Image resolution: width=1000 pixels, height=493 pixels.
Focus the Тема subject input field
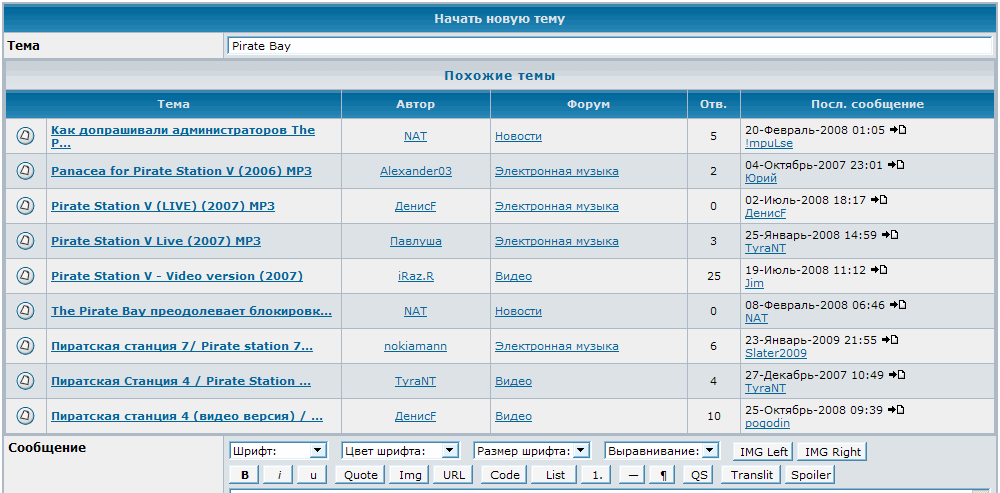610,46
